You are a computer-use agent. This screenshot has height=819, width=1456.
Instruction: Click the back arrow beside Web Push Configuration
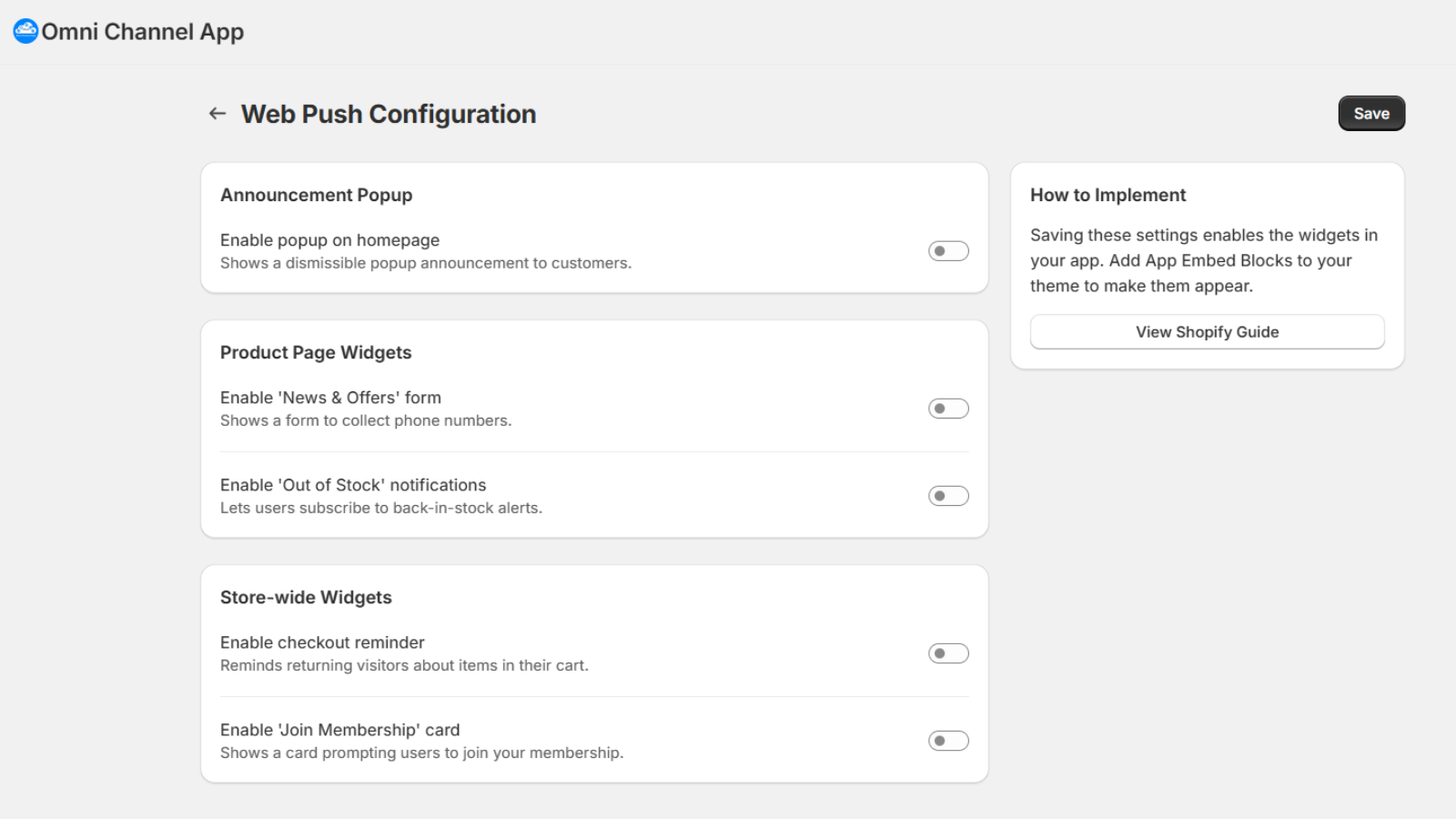(x=217, y=113)
